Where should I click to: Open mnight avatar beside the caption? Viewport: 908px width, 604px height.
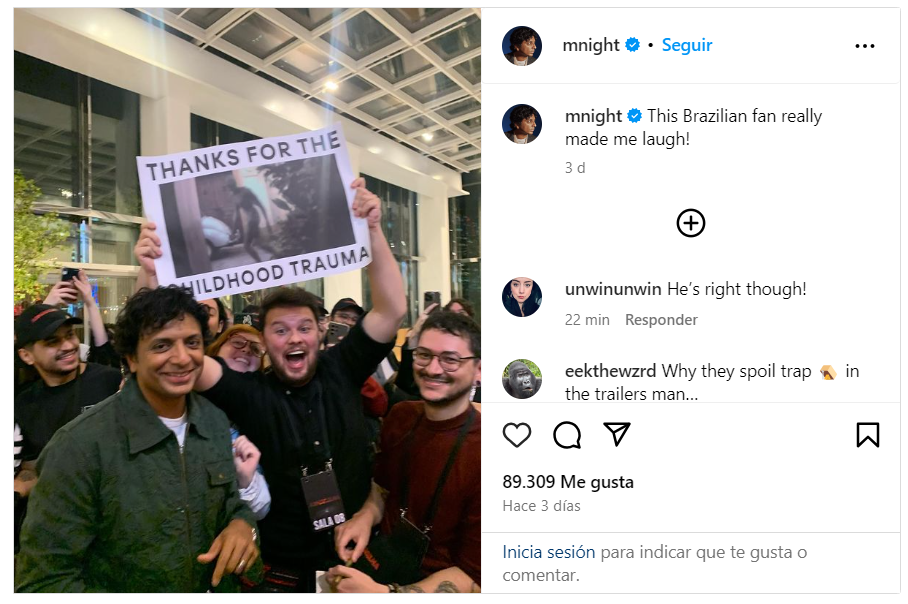point(522,124)
